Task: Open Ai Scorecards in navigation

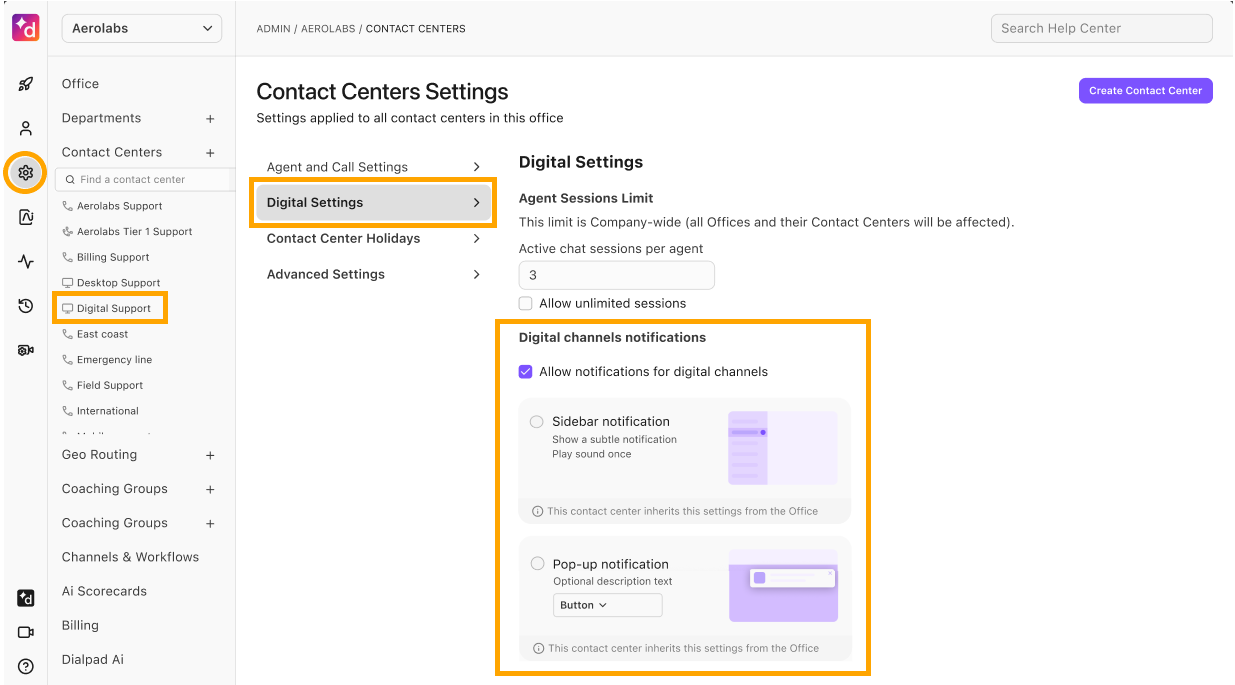Action: tap(104, 591)
